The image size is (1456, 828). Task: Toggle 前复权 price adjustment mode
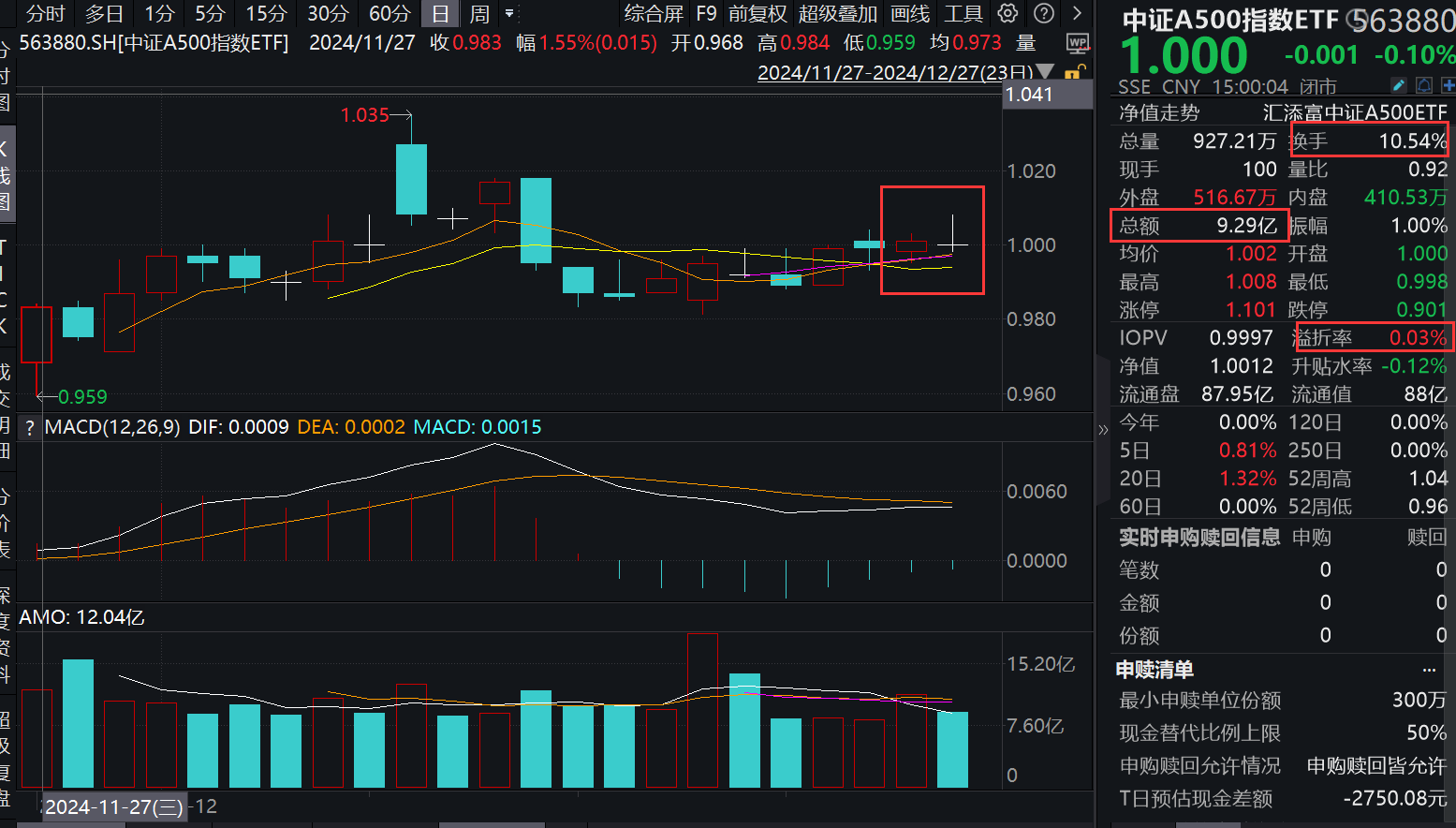tap(757, 13)
